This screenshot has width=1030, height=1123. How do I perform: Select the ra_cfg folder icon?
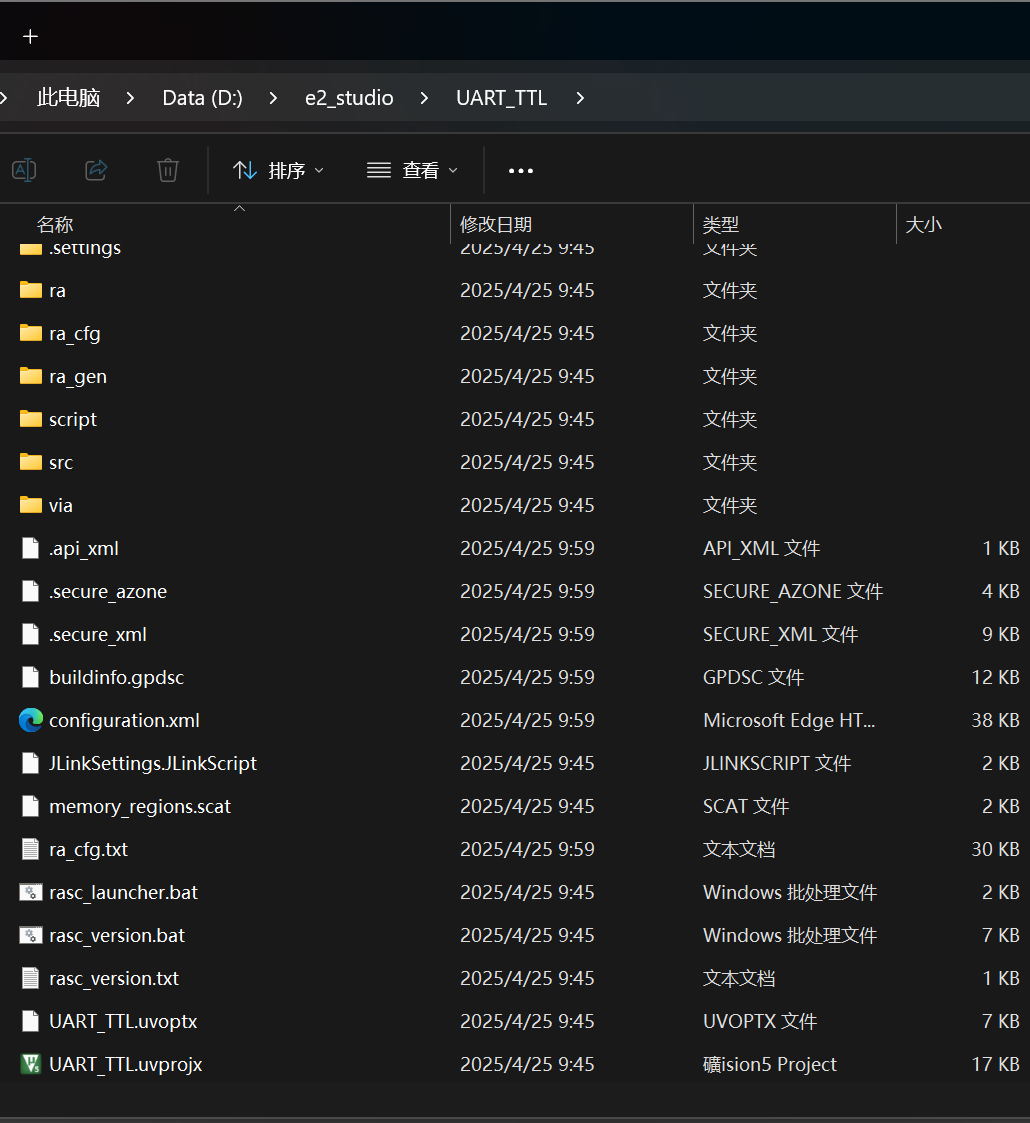coord(31,333)
